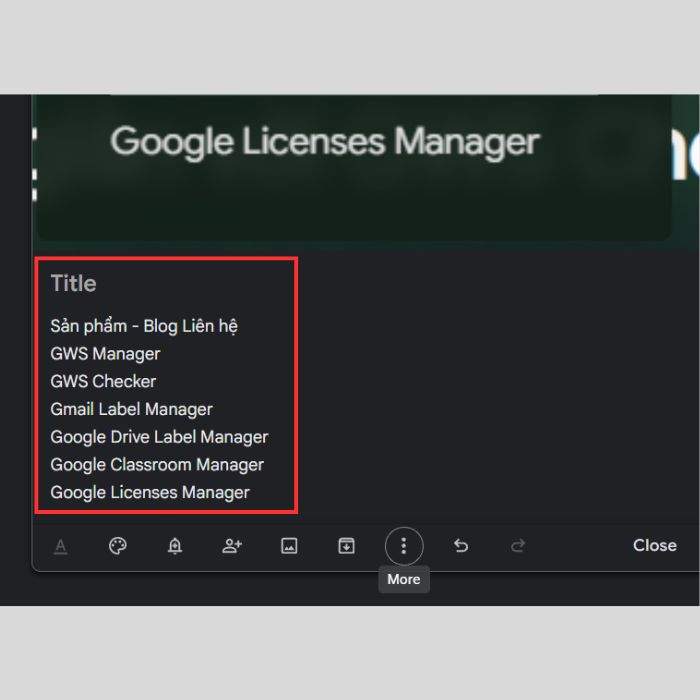Image resolution: width=700 pixels, height=700 pixels.
Task: Click the Remind me bell icon
Action: (x=175, y=546)
